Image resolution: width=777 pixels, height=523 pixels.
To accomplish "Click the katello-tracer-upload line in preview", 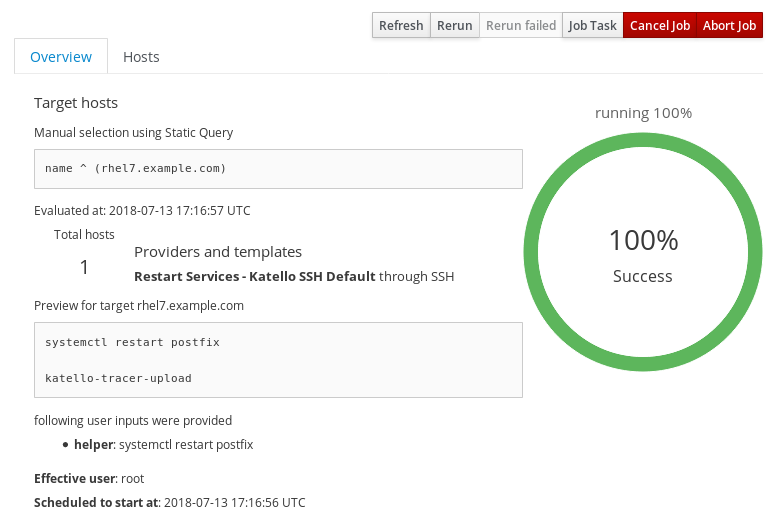I will (118, 378).
